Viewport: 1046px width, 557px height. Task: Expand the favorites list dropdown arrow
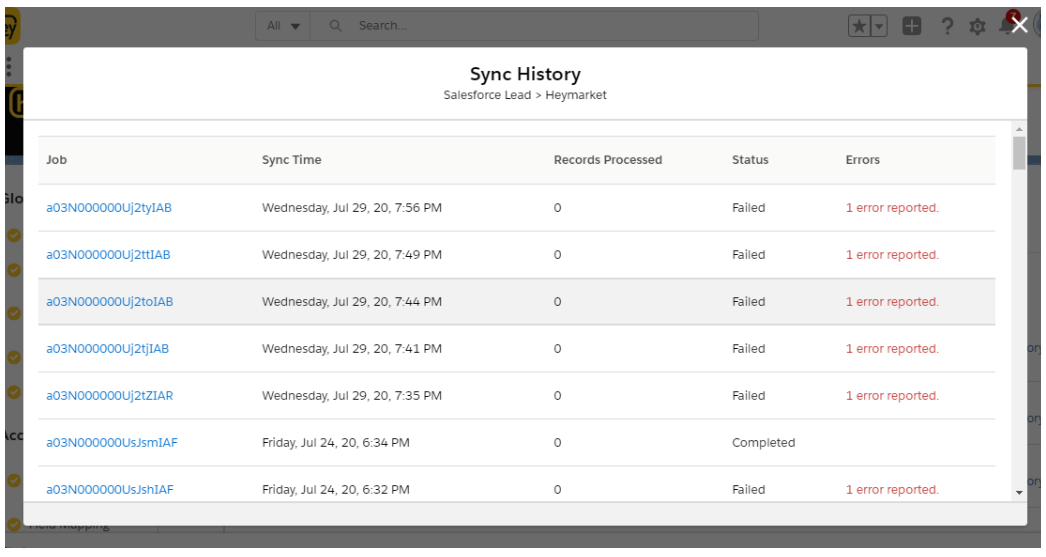[879, 26]
